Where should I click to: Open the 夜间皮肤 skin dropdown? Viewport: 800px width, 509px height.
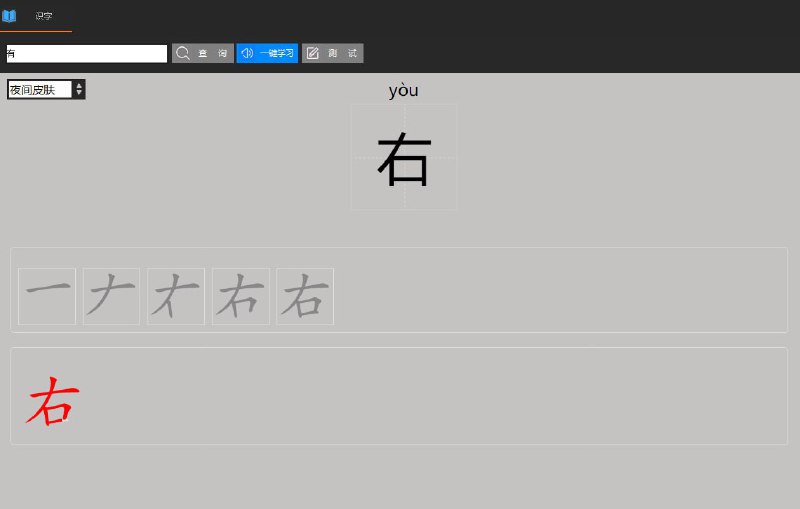[x=40, y=90]
